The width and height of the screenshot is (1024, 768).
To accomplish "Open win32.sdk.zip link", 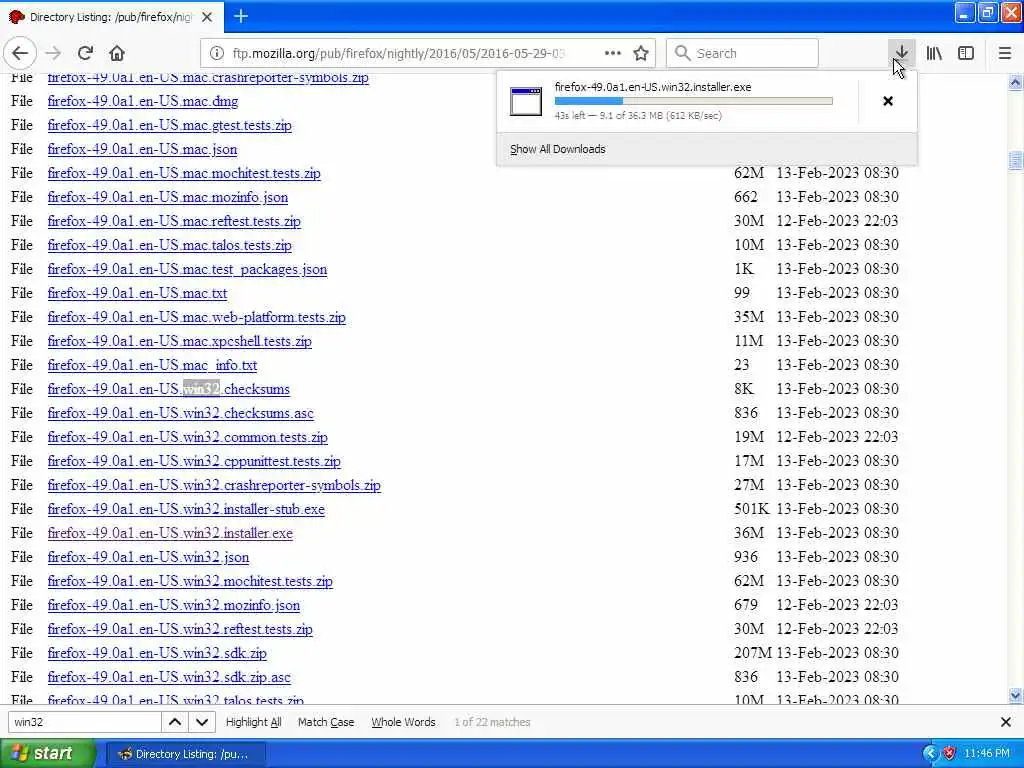I will (x=157, y=653).
